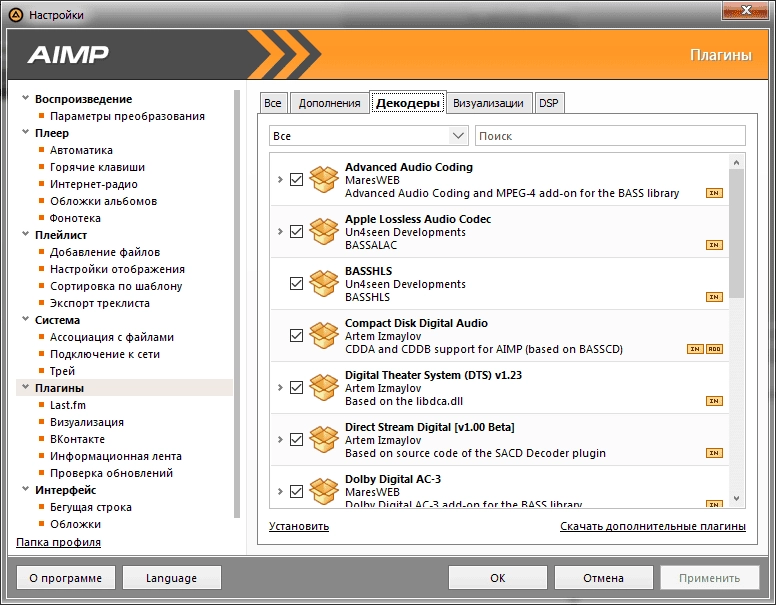The width and height of the screenshot is (776, 605).
Task: Disable Digital Theater System (DTS) plugin
Action: click(x=296, y=387)
